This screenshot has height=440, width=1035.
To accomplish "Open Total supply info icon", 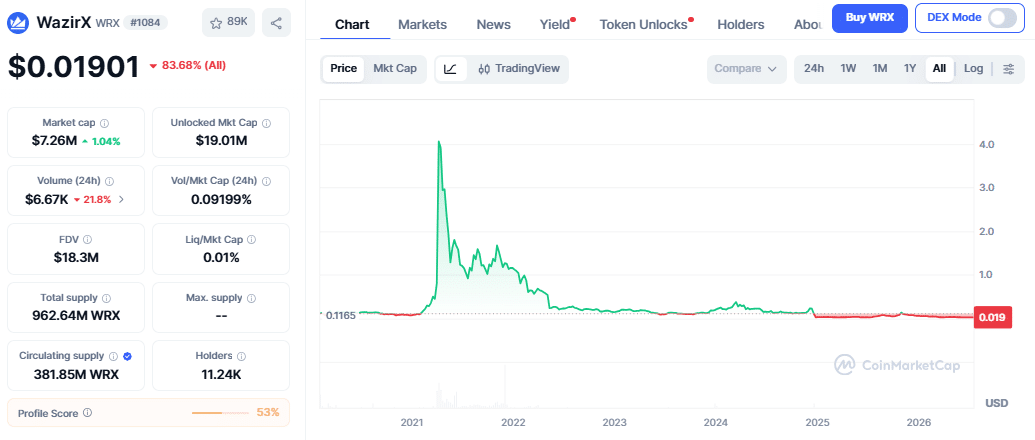I will coord(106,298).
